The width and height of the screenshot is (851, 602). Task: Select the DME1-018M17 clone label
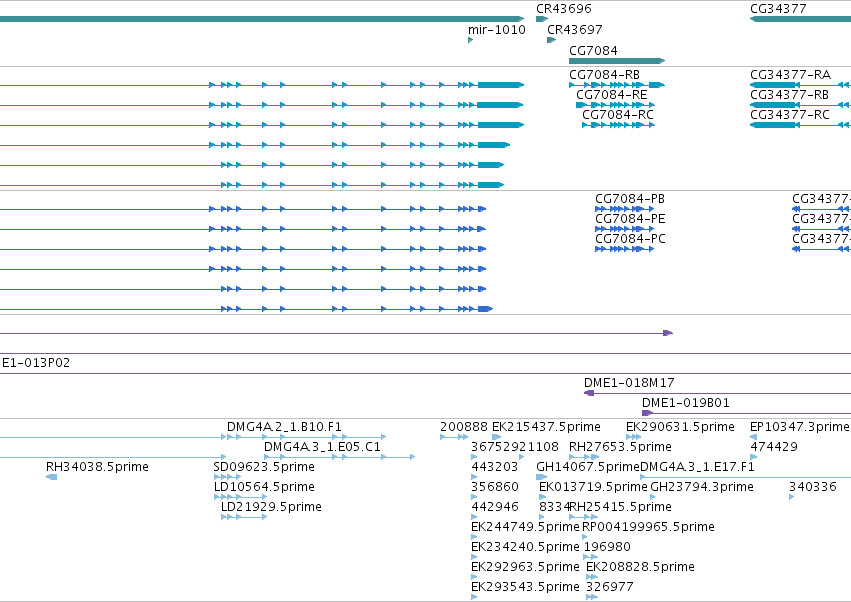pyautogui.click(x=629, y=383)
